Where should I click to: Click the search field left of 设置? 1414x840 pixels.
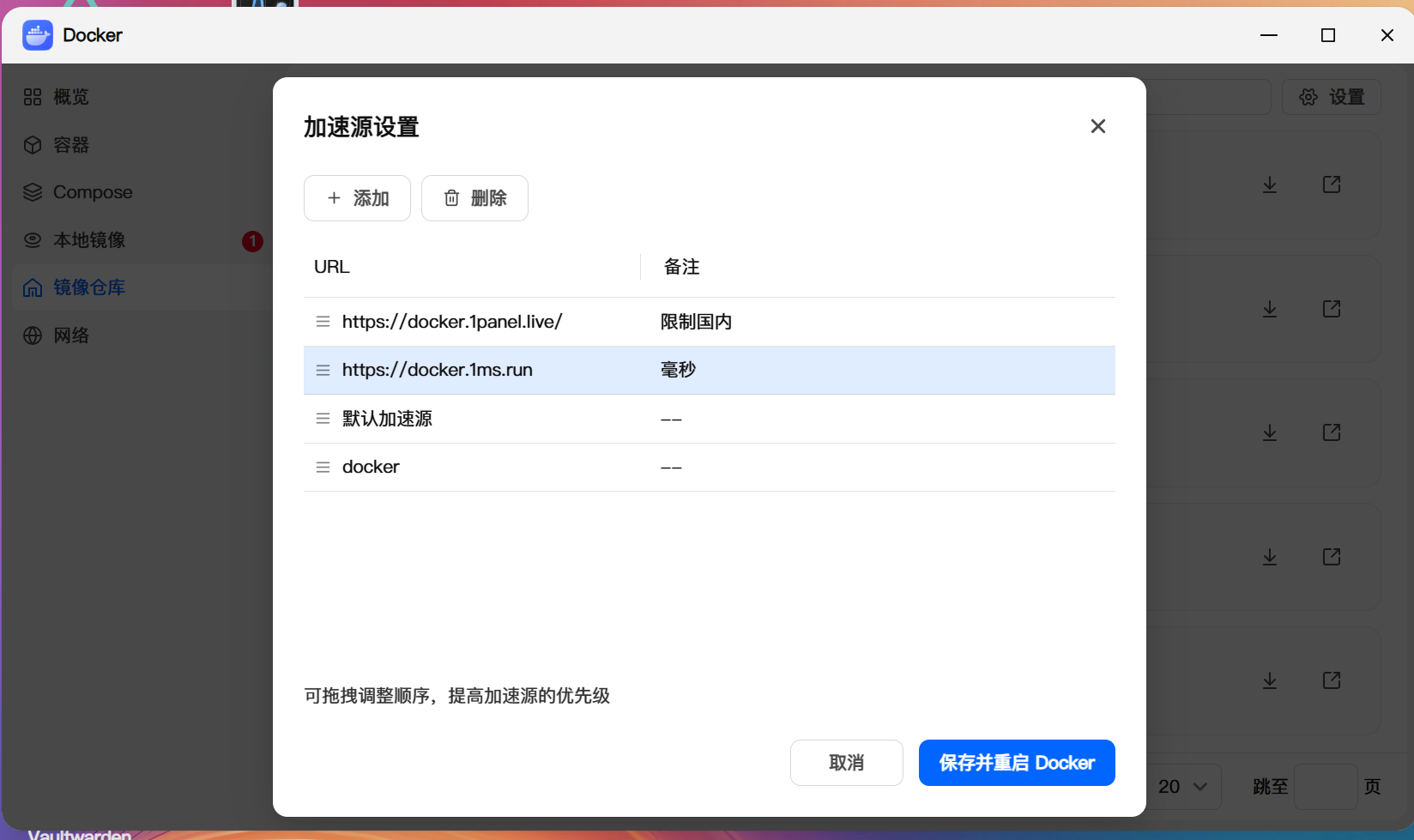pyautogui.click(x=1208, y=97)
